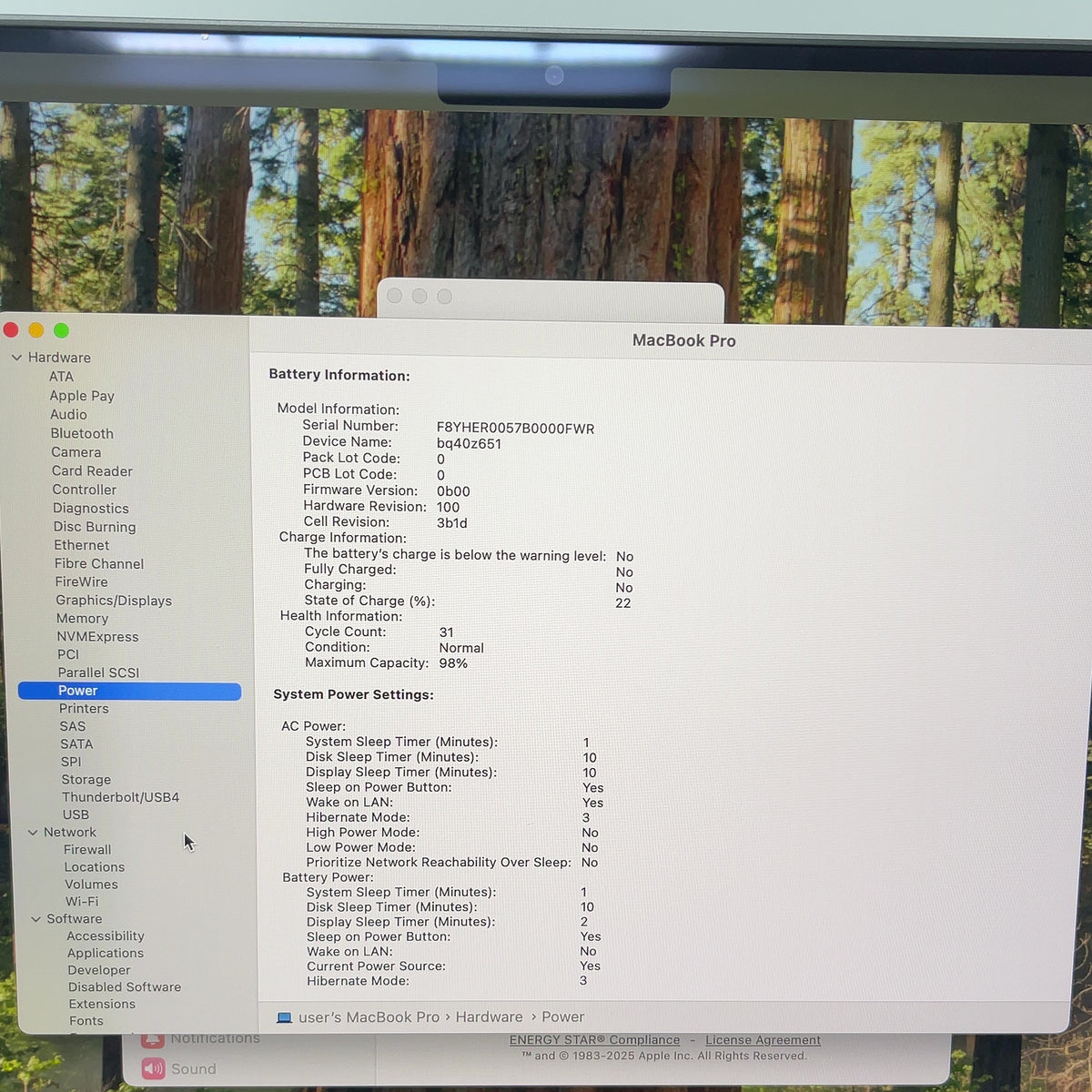
Task: Open Audio hardware information
Action: [68, 415]
